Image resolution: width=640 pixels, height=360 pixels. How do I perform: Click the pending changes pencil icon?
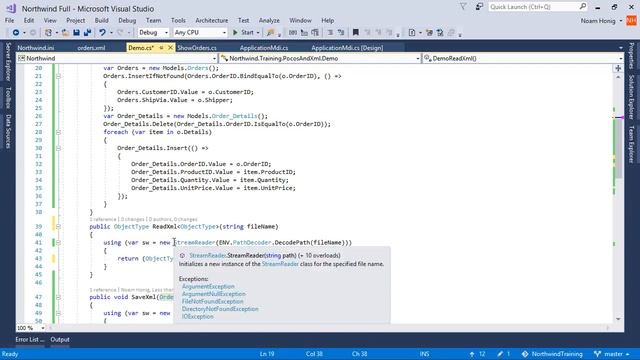click(500, 354)
